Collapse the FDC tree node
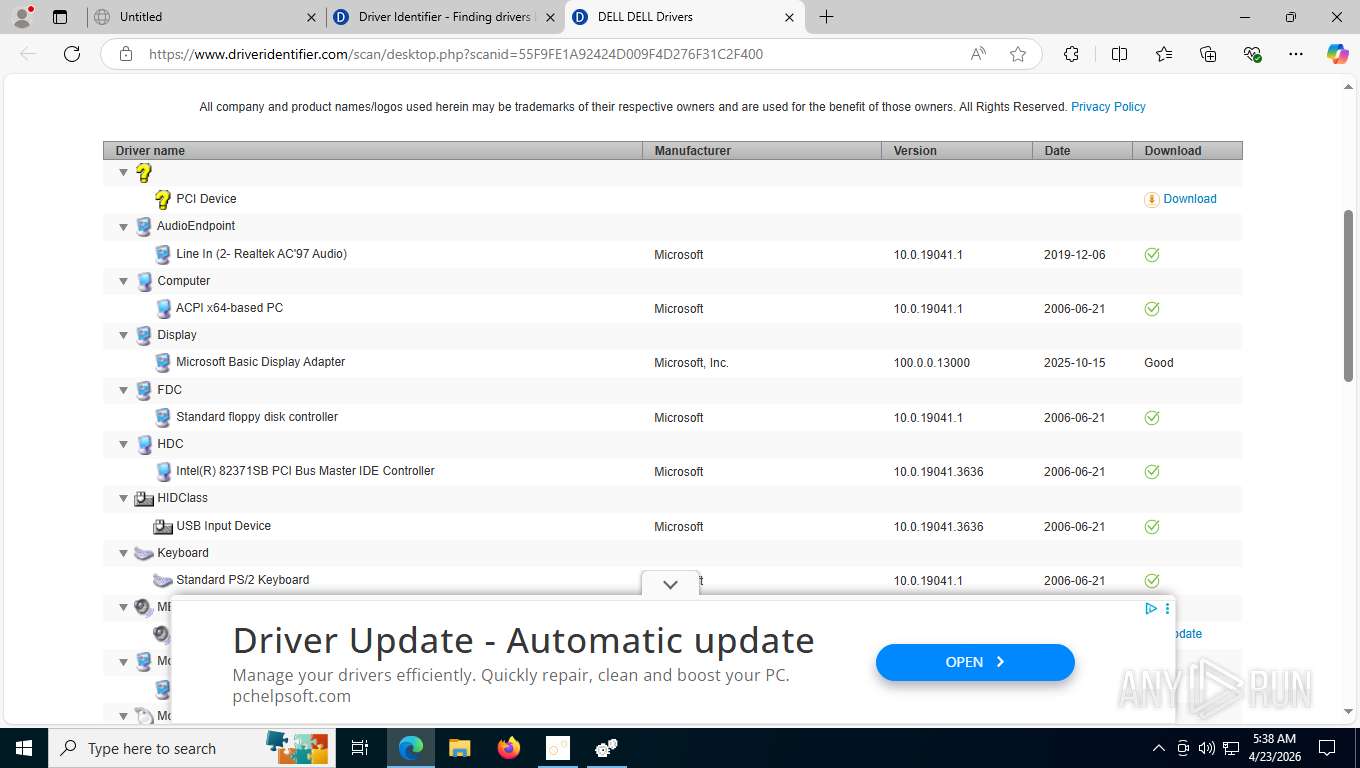This screenshot has width=1360, height=768. (x=124, y=390)
